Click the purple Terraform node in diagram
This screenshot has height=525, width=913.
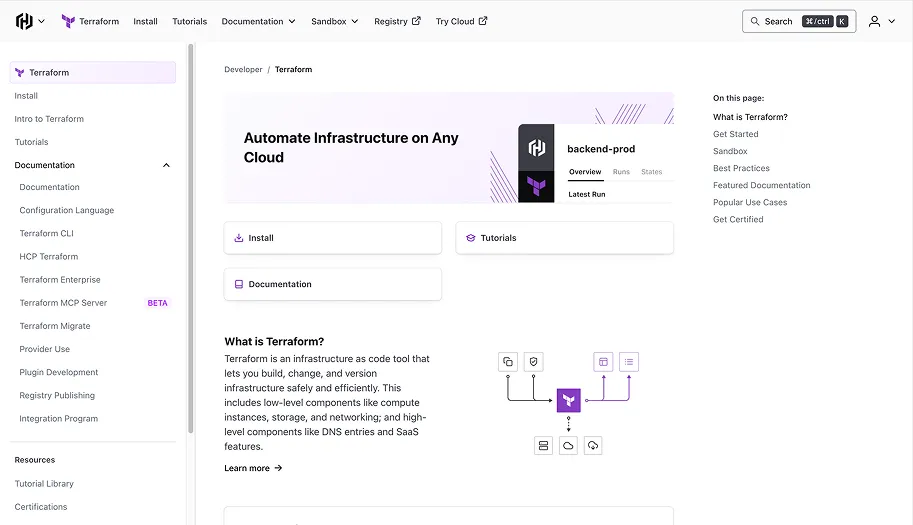pos(568,400)
